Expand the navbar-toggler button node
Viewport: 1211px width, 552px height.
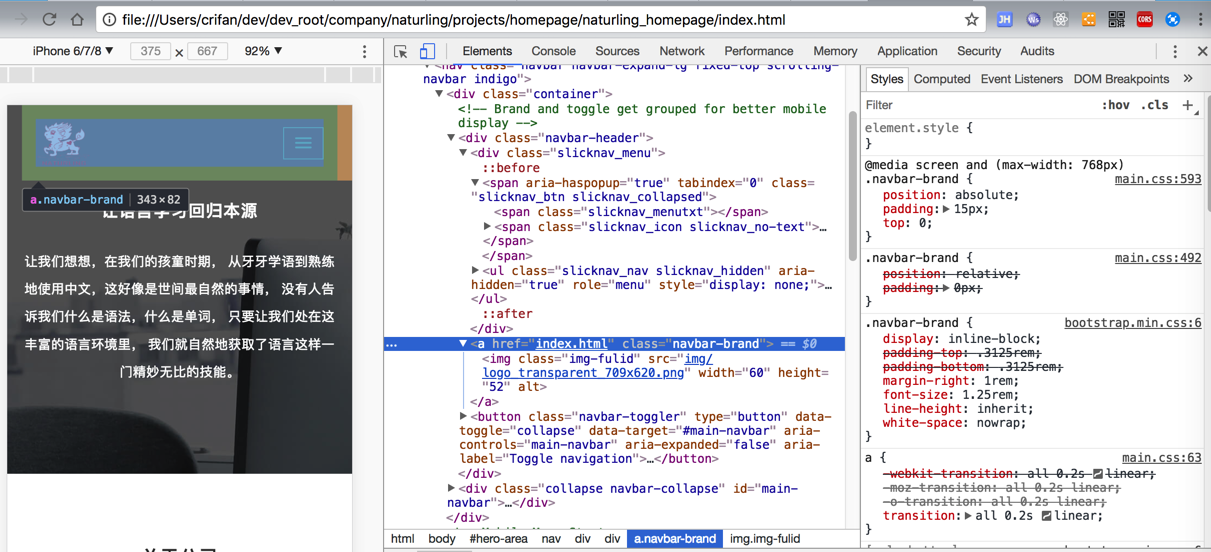[463, 416]
